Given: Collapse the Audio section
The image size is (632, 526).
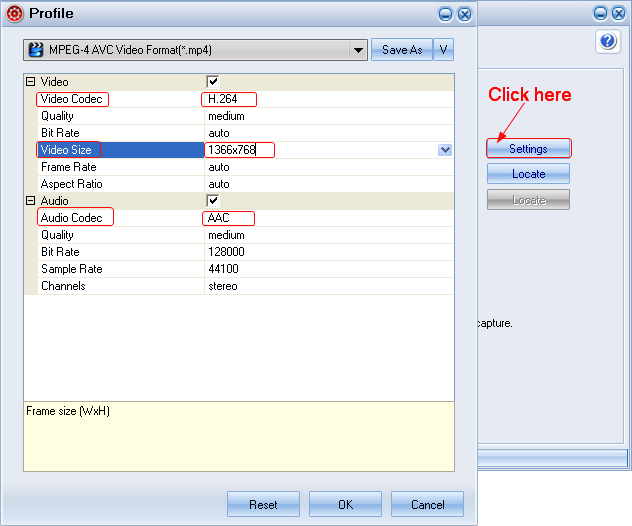Looking at the screenshot, I should pyautogui.click(x=31, y=201).
